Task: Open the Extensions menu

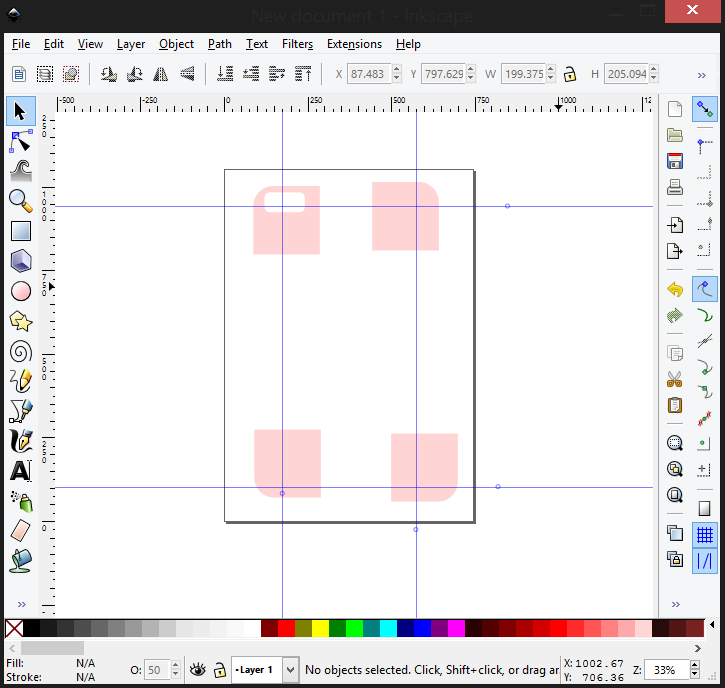Action: [x=354, y=44]
